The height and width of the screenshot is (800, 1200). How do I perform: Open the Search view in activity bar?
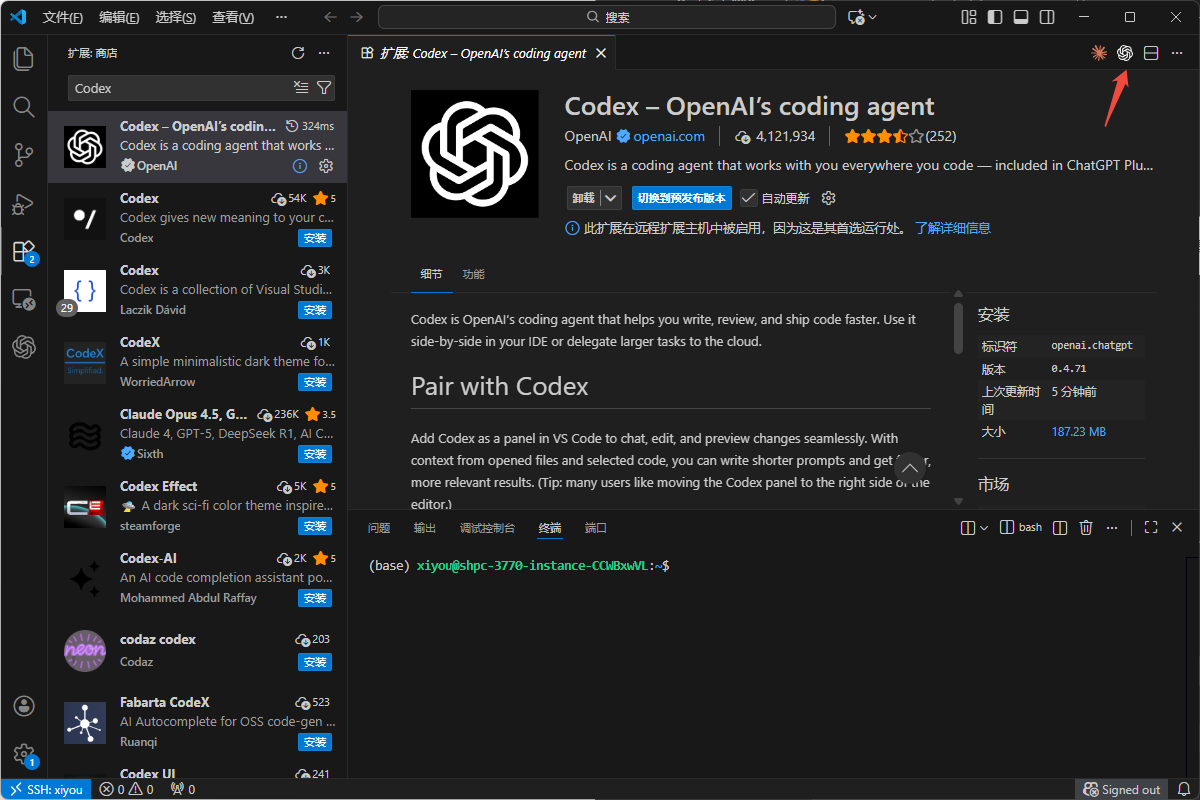coord(24,106)
